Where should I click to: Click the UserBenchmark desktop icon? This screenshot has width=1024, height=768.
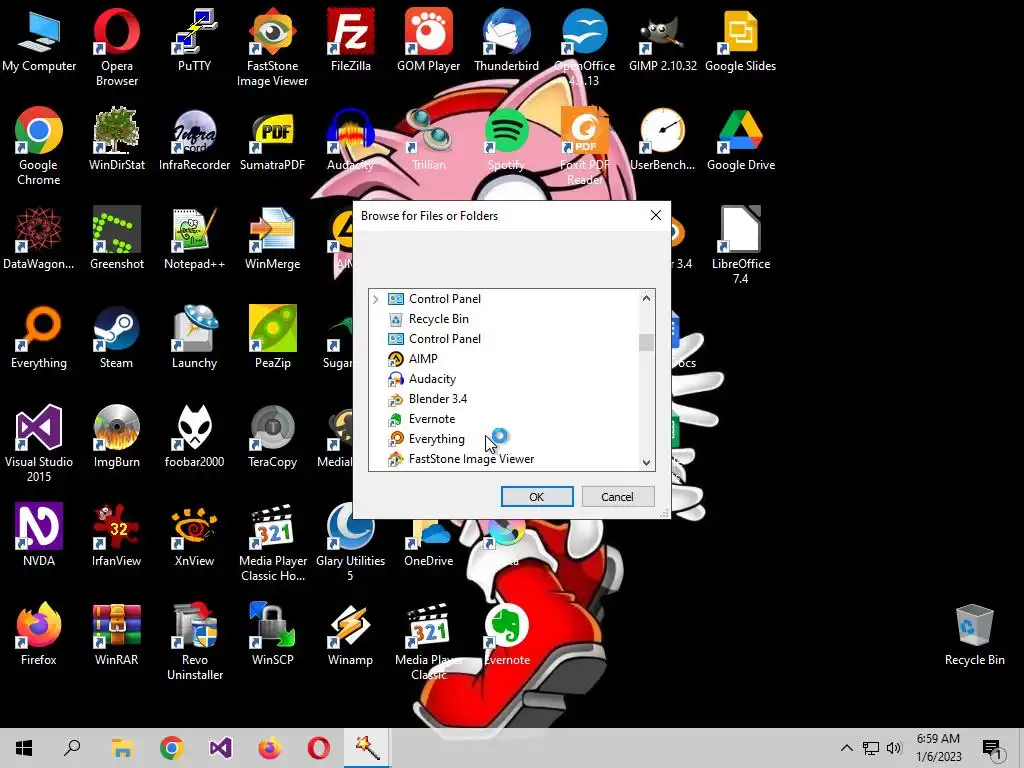tap(662, 138)
